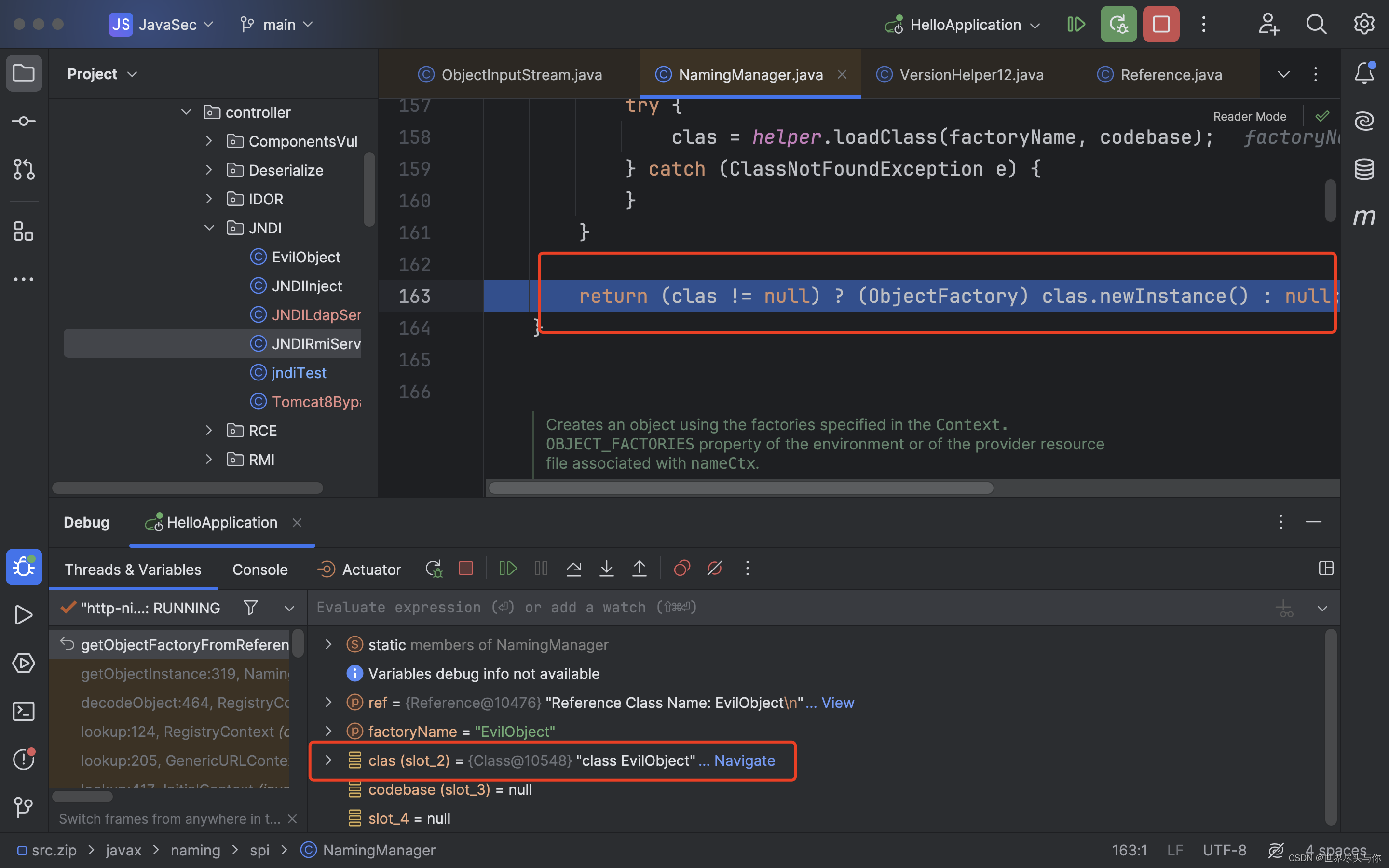Toggle the debug layout settings icon

(1326, 569)
